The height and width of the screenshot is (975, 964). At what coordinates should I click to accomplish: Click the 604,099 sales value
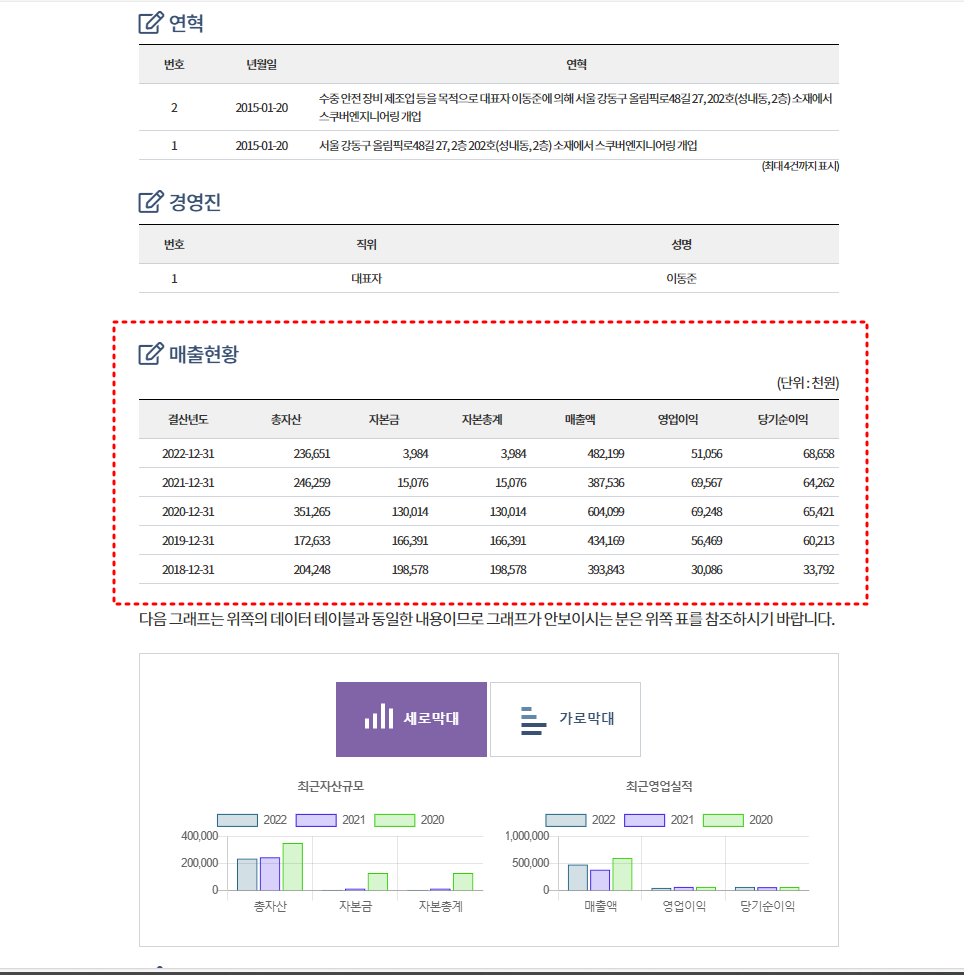(606, 512)
